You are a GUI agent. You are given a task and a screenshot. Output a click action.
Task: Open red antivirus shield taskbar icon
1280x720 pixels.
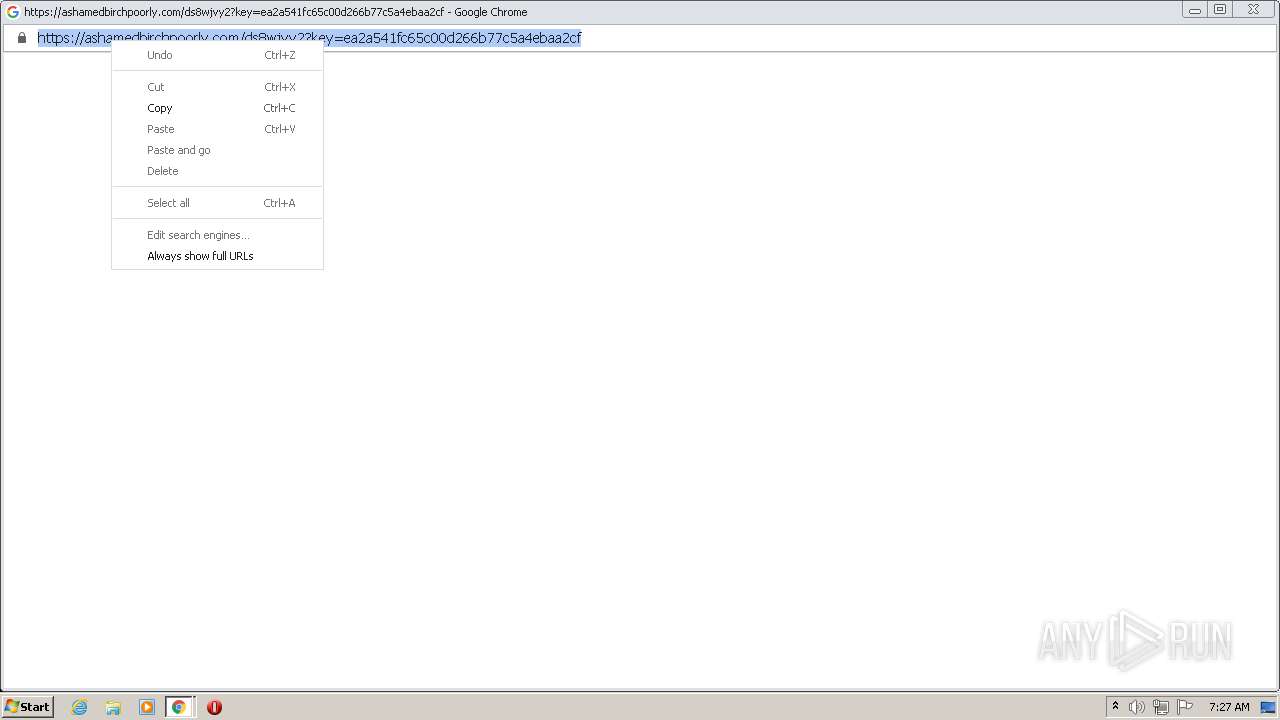click(214, 707)
